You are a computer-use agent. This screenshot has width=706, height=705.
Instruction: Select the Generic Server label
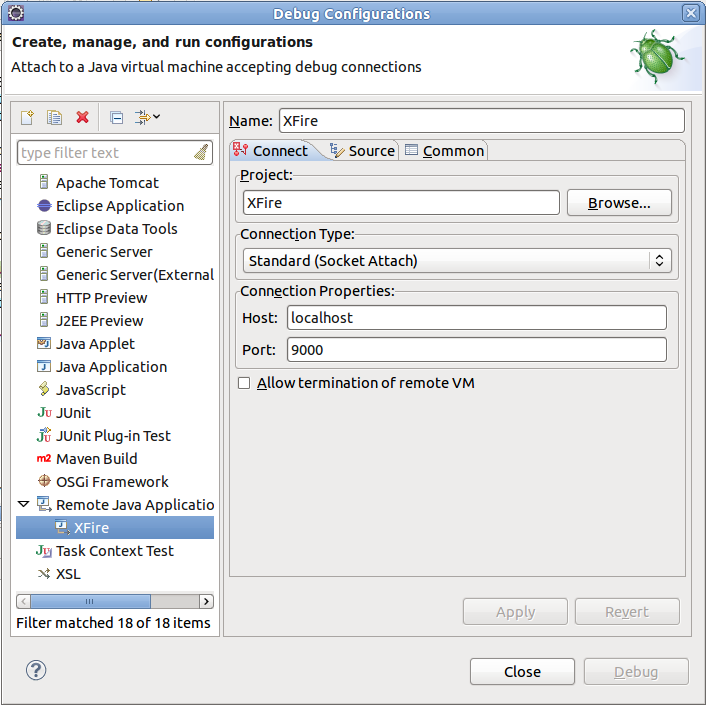104,252
